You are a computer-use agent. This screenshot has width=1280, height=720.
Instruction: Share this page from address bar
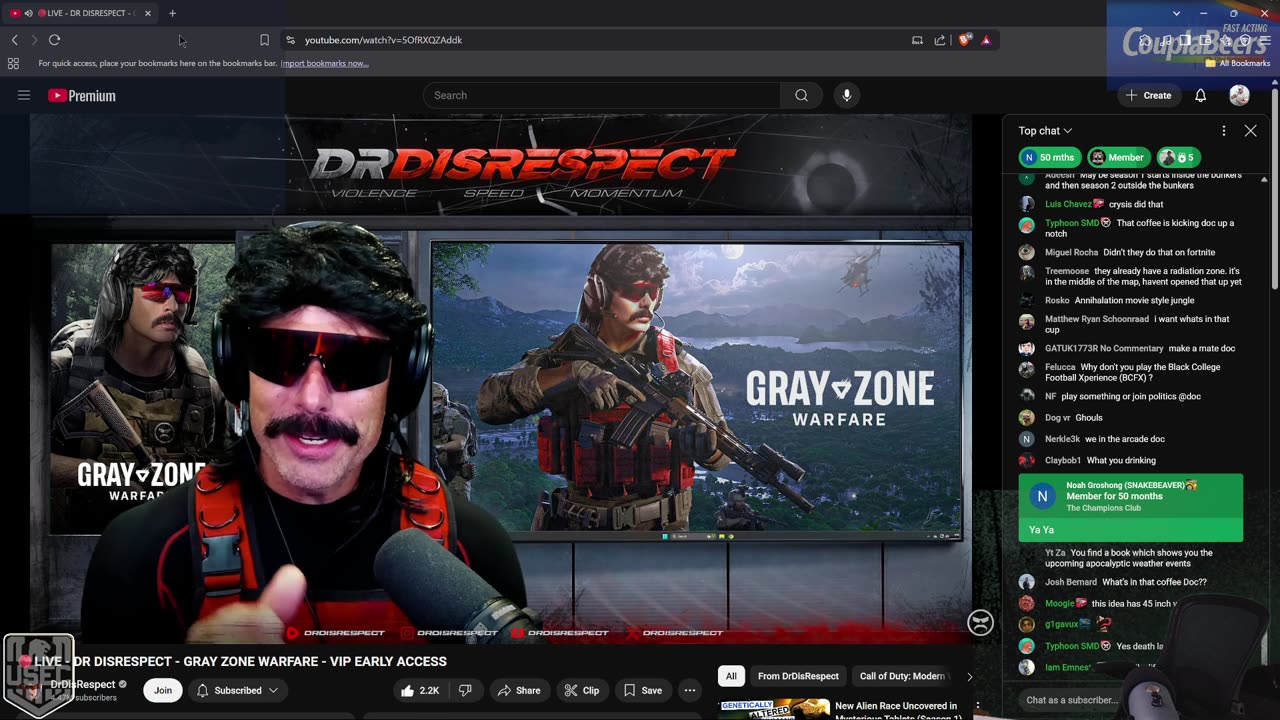(940, 40)
